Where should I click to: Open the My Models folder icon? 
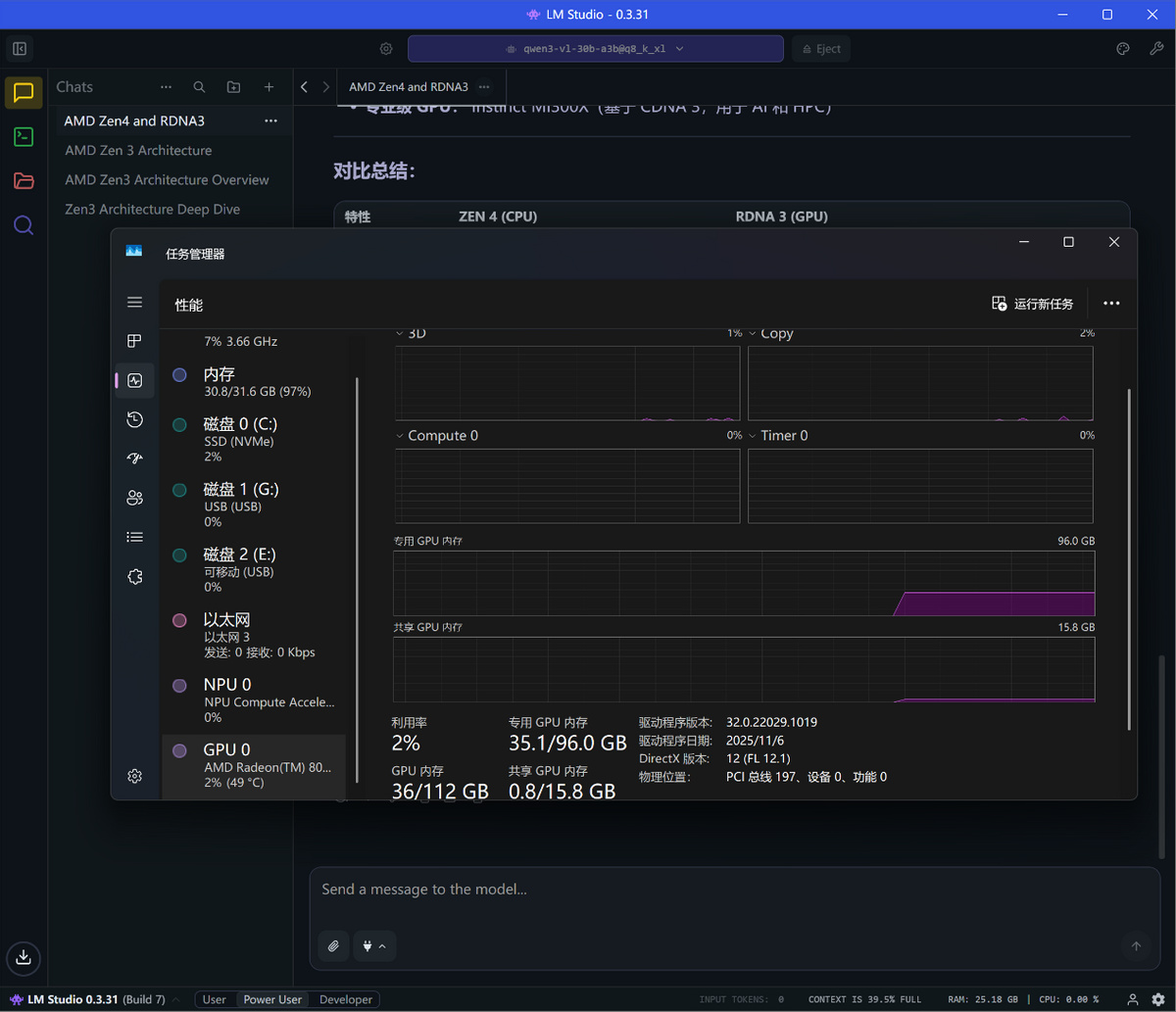(24, 181)
